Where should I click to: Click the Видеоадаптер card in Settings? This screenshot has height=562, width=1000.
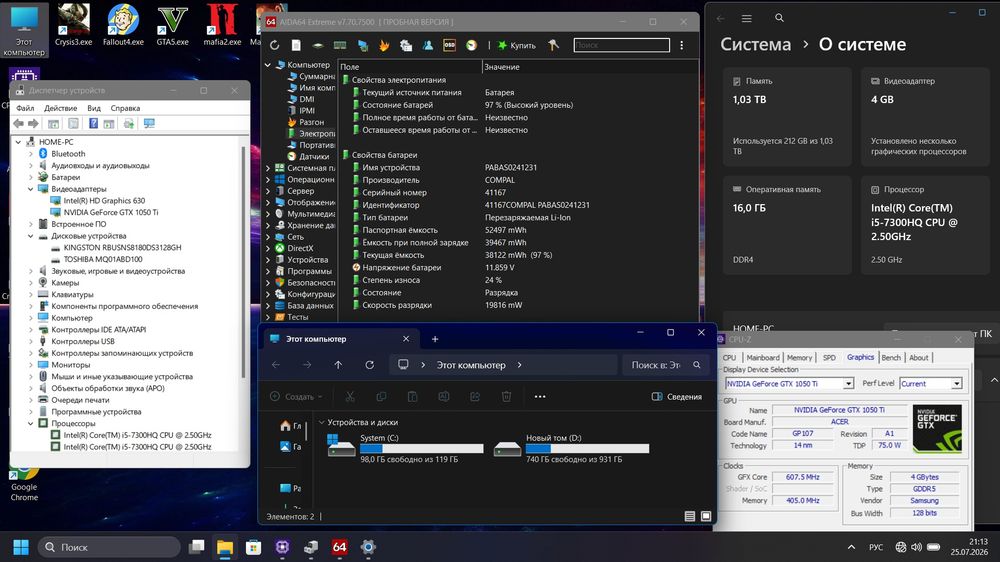925,117
